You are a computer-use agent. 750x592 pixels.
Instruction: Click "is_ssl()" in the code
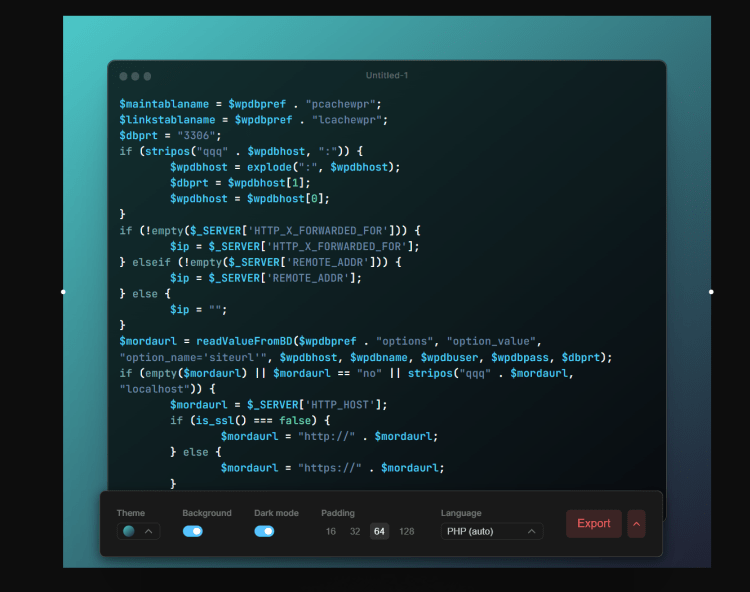pyautogui.click(x=221, y=421)
